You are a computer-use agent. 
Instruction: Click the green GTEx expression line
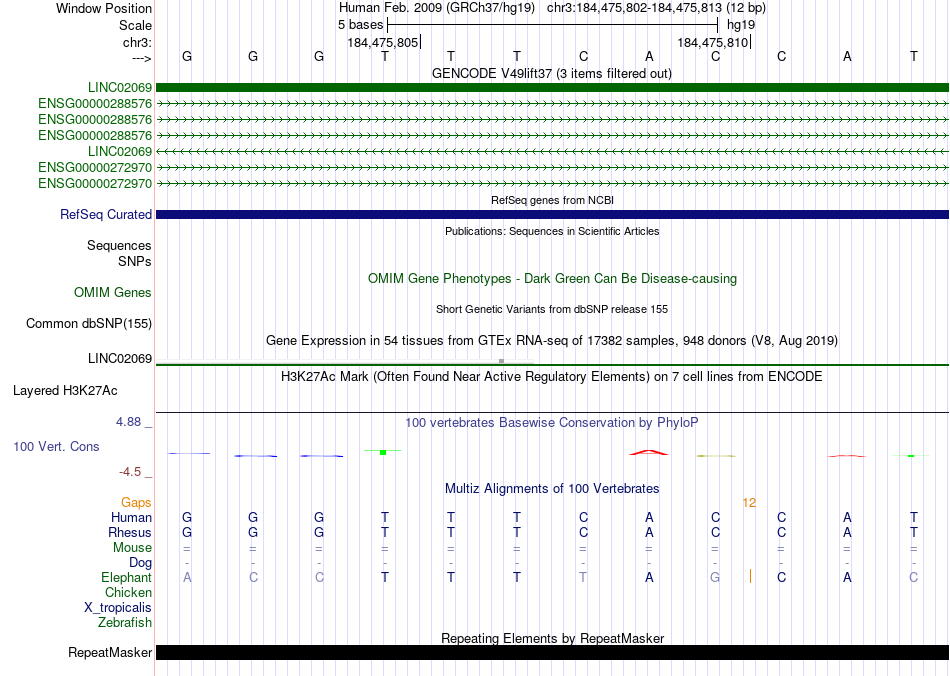552,365
